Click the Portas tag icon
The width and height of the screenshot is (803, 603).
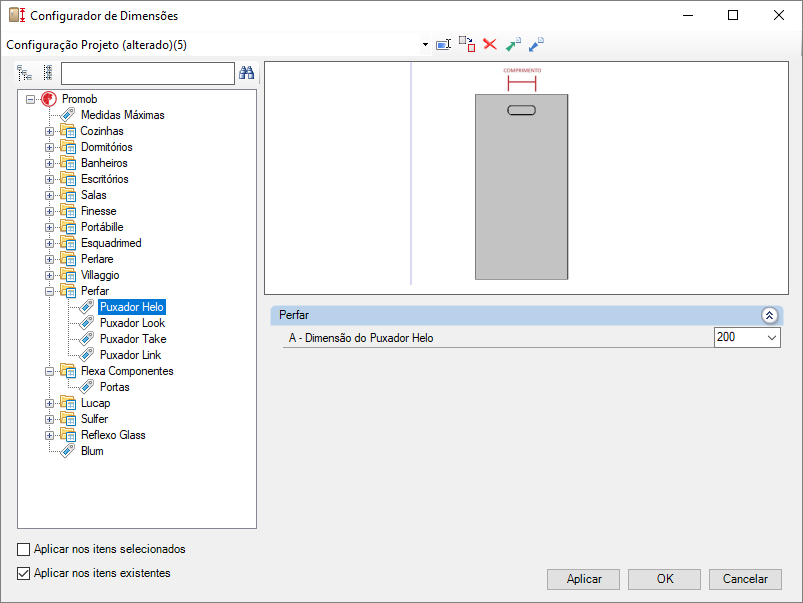[x=87, y=387]
